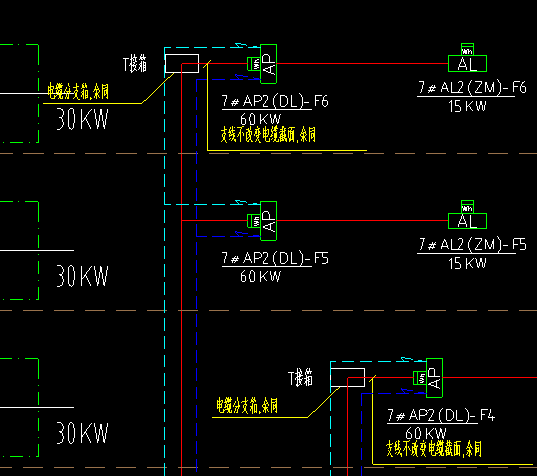Screen dimensions: 537x476
Task: Select the Wh meter atop the F5 AL panel
Action: point(467,206)
